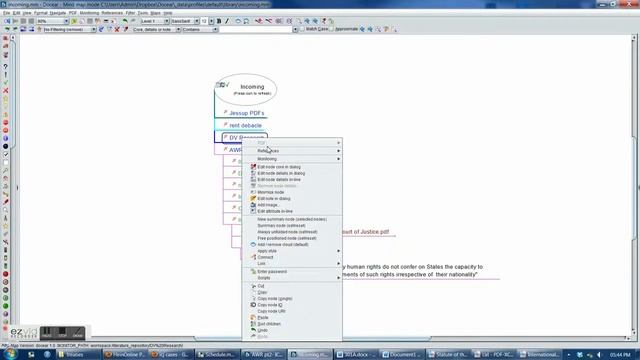
Task: Select the Jessup PDFs node
Action: click(x=247, y=113)
